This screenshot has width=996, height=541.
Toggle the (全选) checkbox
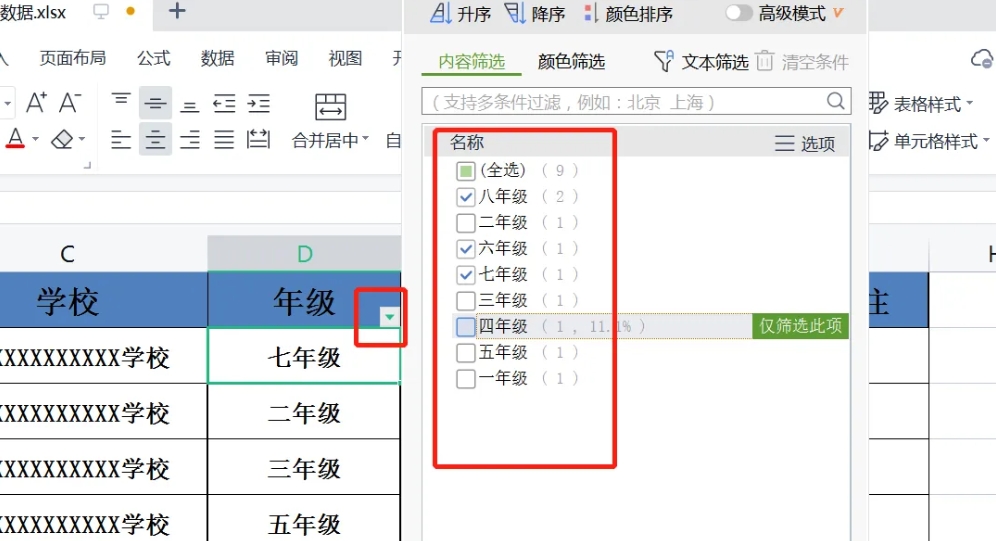pyautogui.click(x=466, y=171)
